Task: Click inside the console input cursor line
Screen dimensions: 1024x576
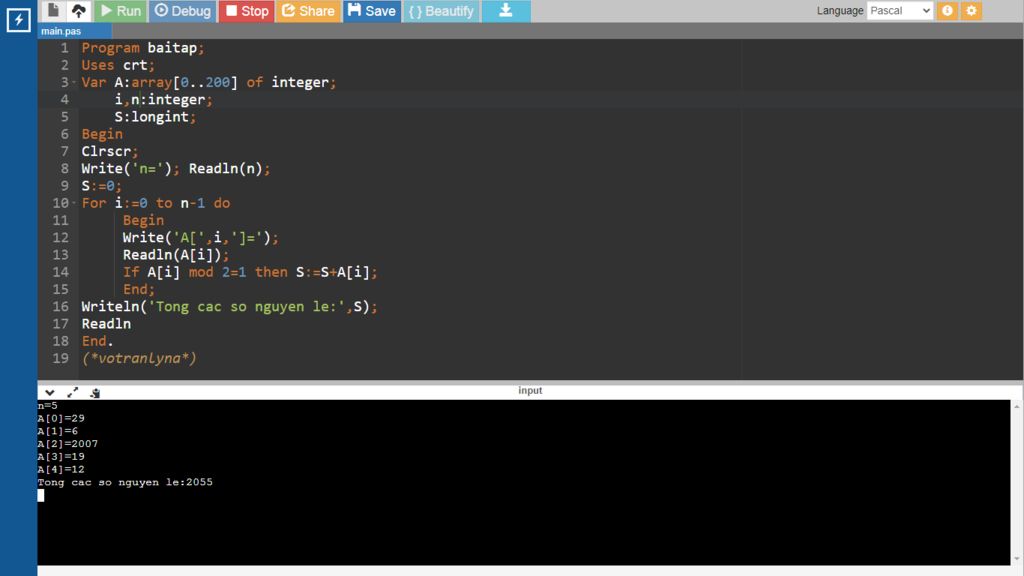Action: point(41,495)
